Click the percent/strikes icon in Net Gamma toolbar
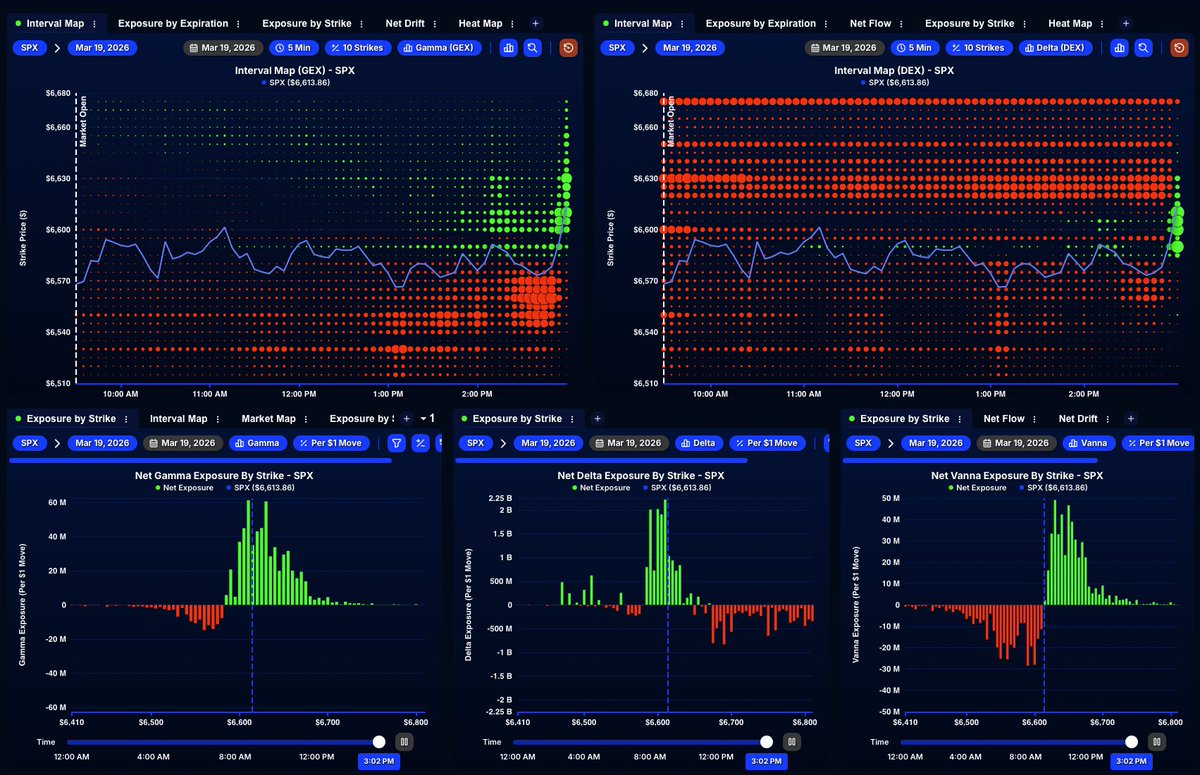Image resolution: width=1200 pixels, height=775 pixels. click(420, 443)
